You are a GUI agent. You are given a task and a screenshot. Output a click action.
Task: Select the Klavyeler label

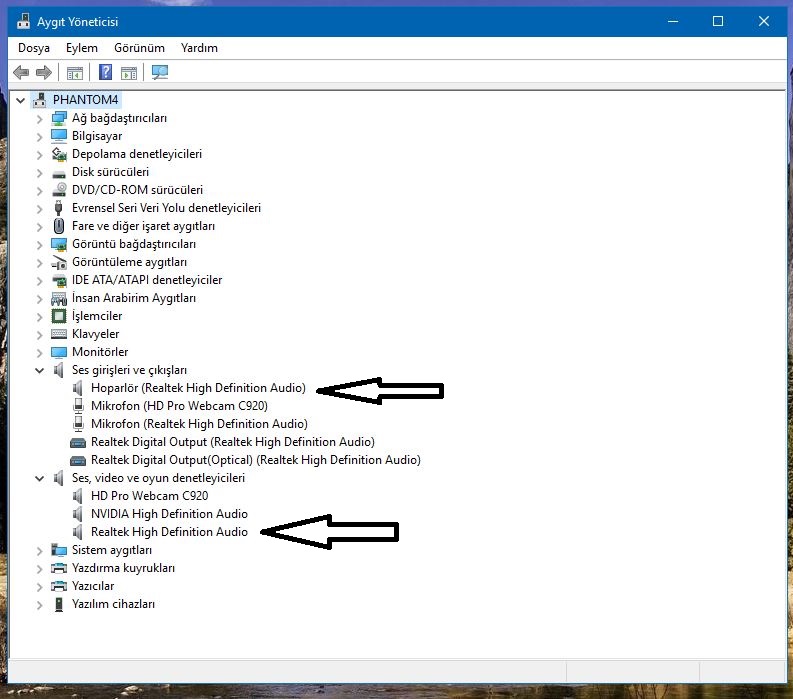[x=96, y=334]
